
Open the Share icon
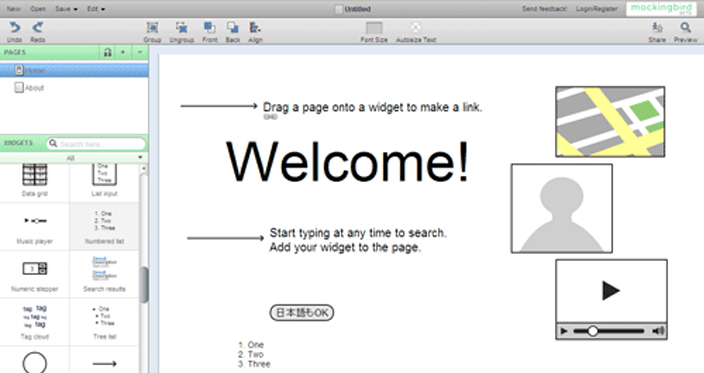(657, 28)
